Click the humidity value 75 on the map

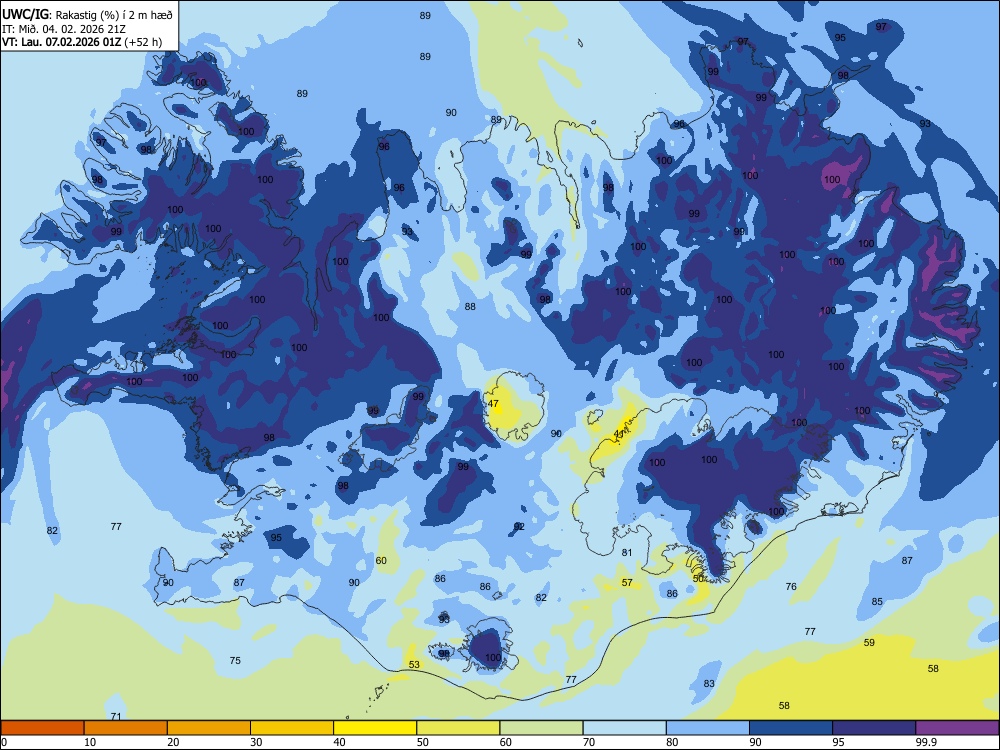pyautogui.click(x=235, y=660)
